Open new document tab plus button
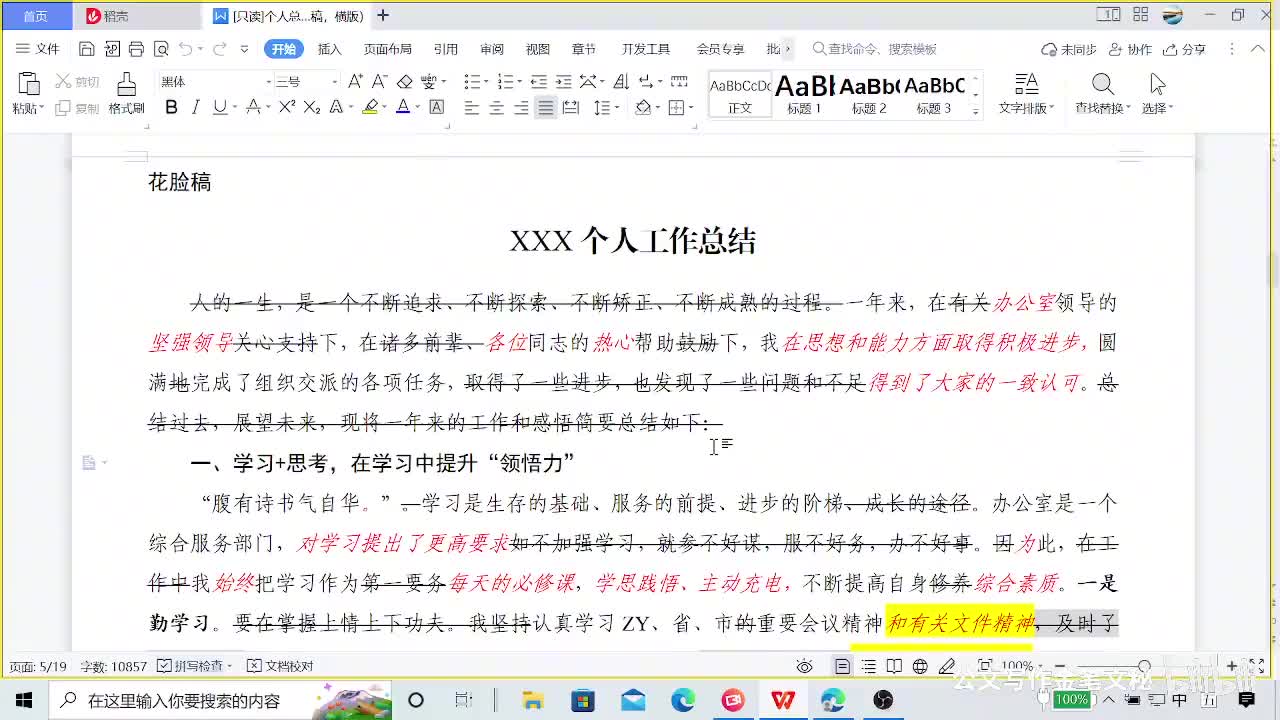Viewport: 1280px width, 720px height. click(x=383, y=16)
